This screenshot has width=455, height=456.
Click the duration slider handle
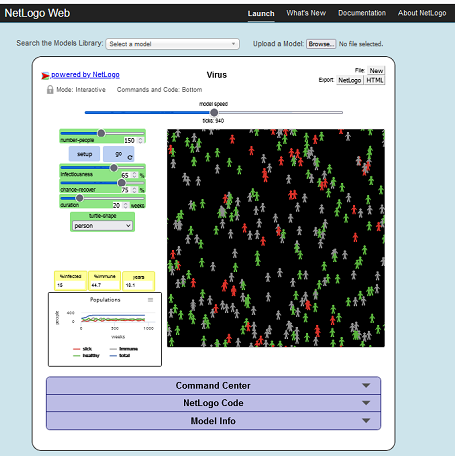[79, 198]
